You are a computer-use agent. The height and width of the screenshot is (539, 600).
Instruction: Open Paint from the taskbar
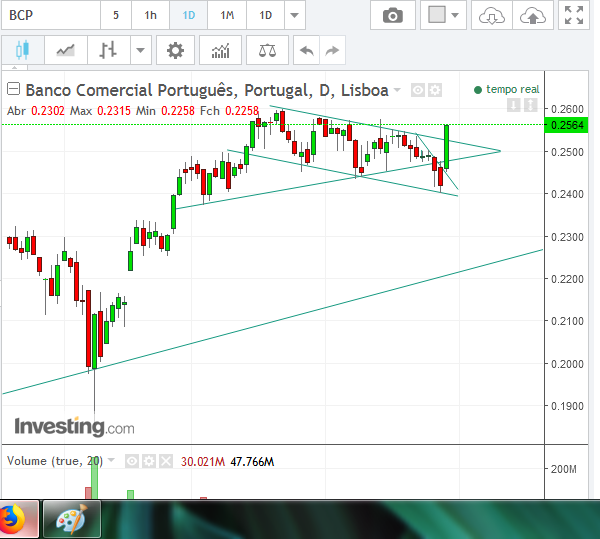[72, 519]
